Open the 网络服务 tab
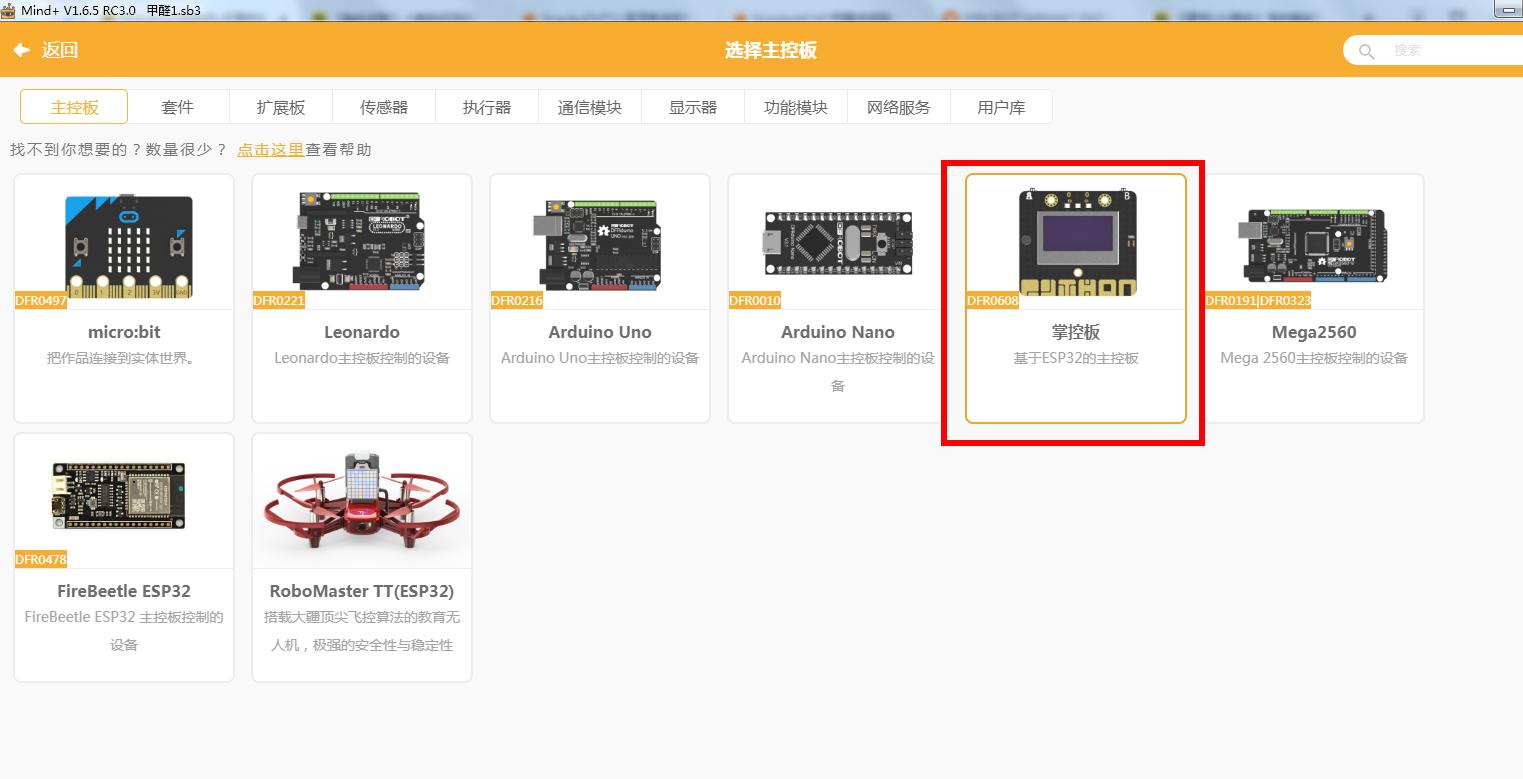Screen dimensions: 1523x779 click(899, 107)
